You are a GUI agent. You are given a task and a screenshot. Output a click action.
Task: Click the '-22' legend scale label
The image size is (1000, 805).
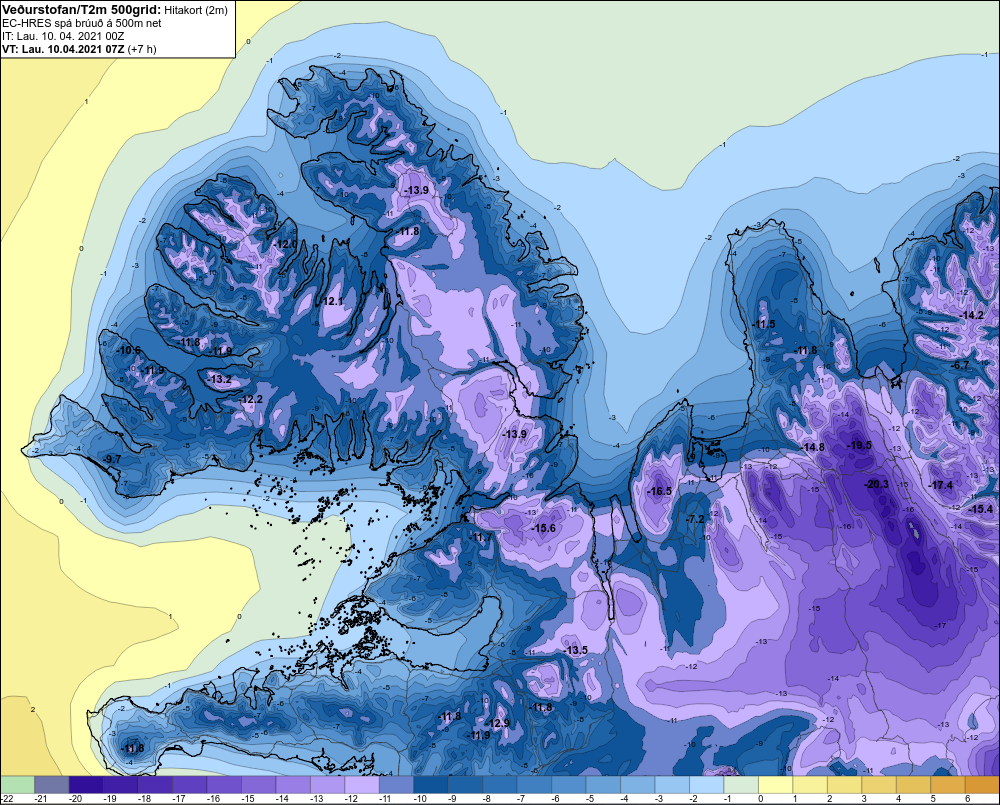(x=7, y=799)
